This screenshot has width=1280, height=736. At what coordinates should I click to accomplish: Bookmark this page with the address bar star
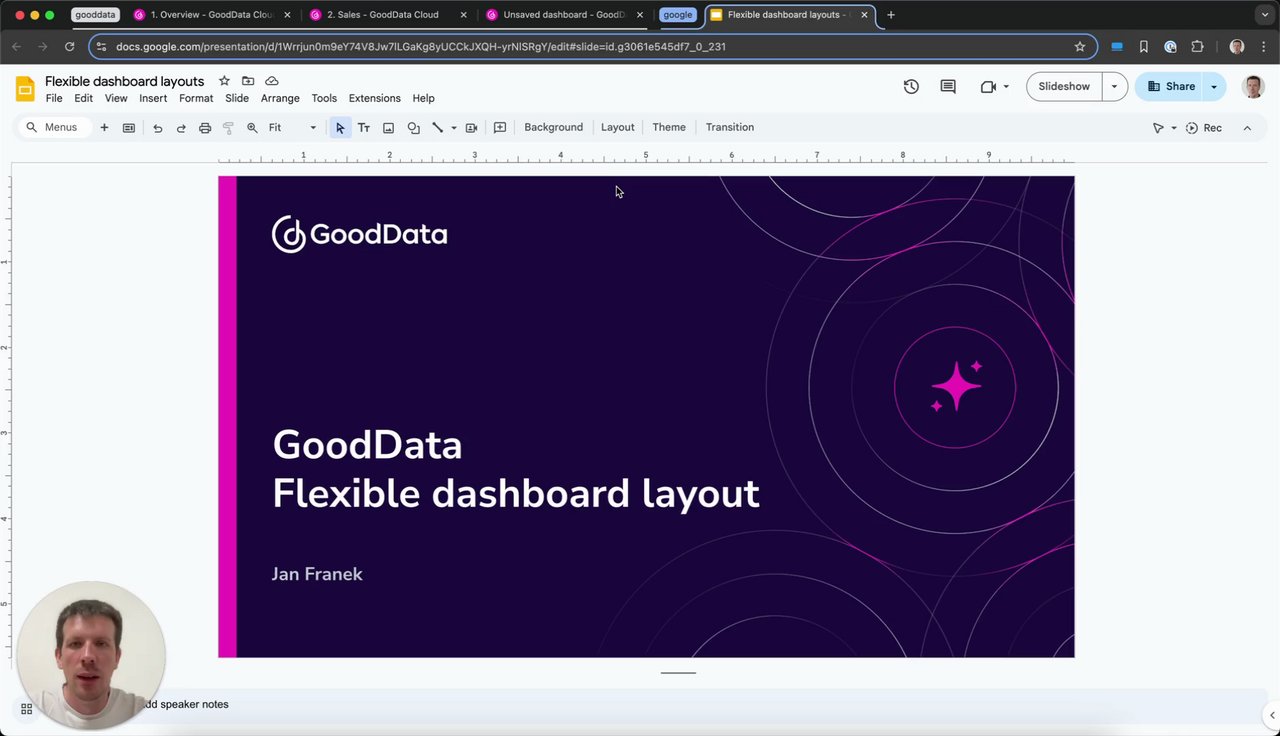click(1080, 47)
